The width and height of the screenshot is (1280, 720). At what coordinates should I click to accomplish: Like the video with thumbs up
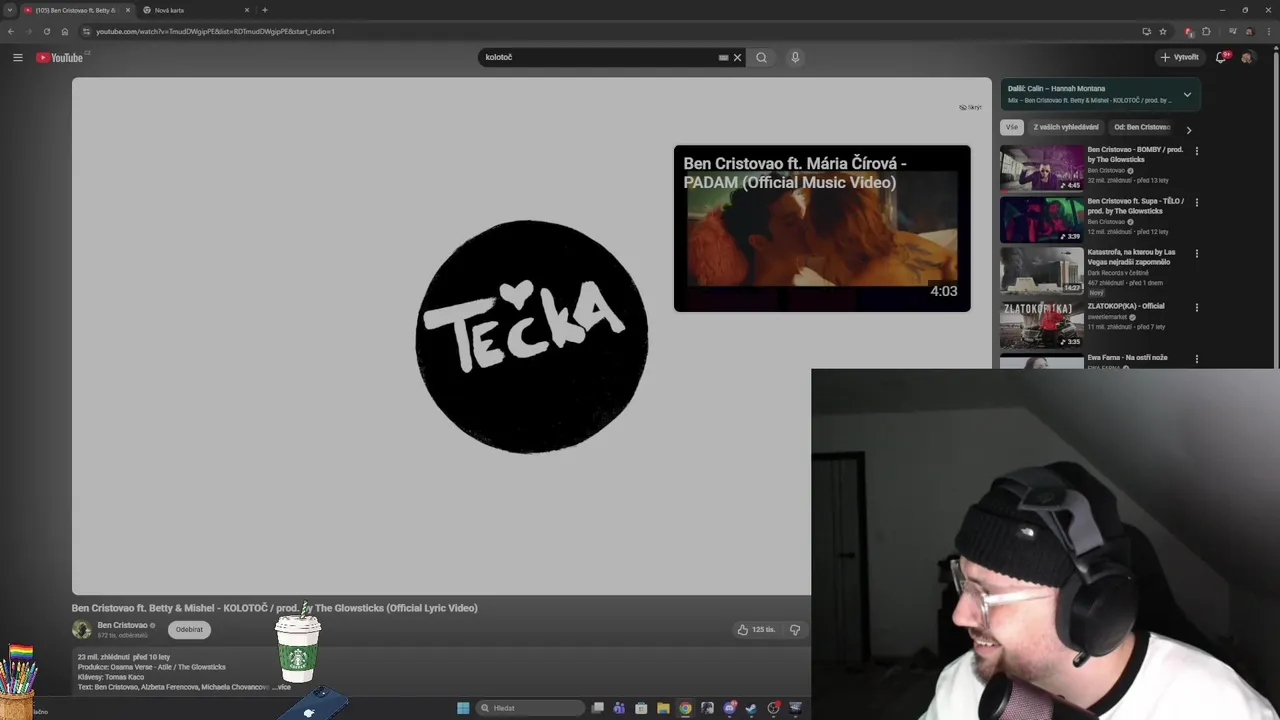point(756,630)
